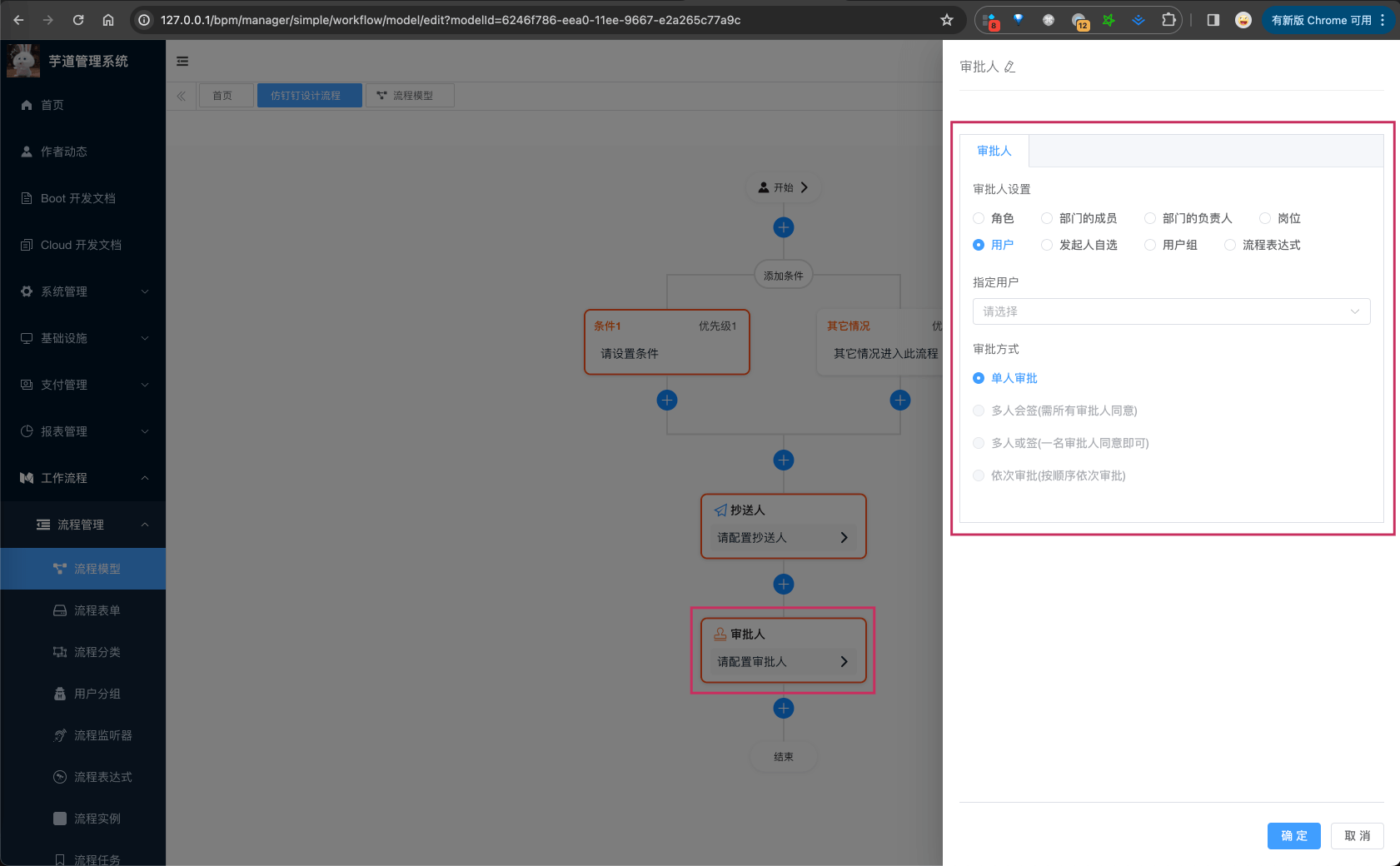Bookmark page with the star icon
The height and width of the screenshot is (866, 1400).
click(946, 20)
